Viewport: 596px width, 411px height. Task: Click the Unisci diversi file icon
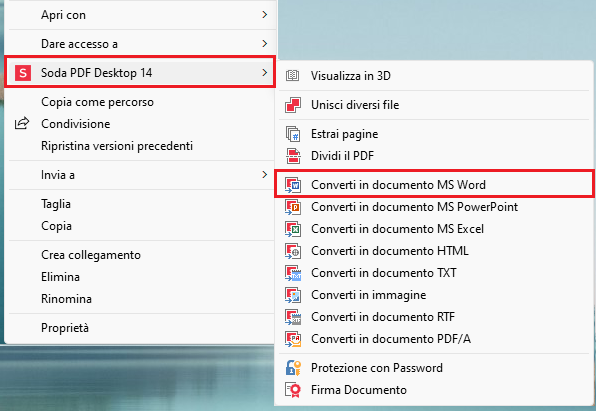click(x=293, y=105)
